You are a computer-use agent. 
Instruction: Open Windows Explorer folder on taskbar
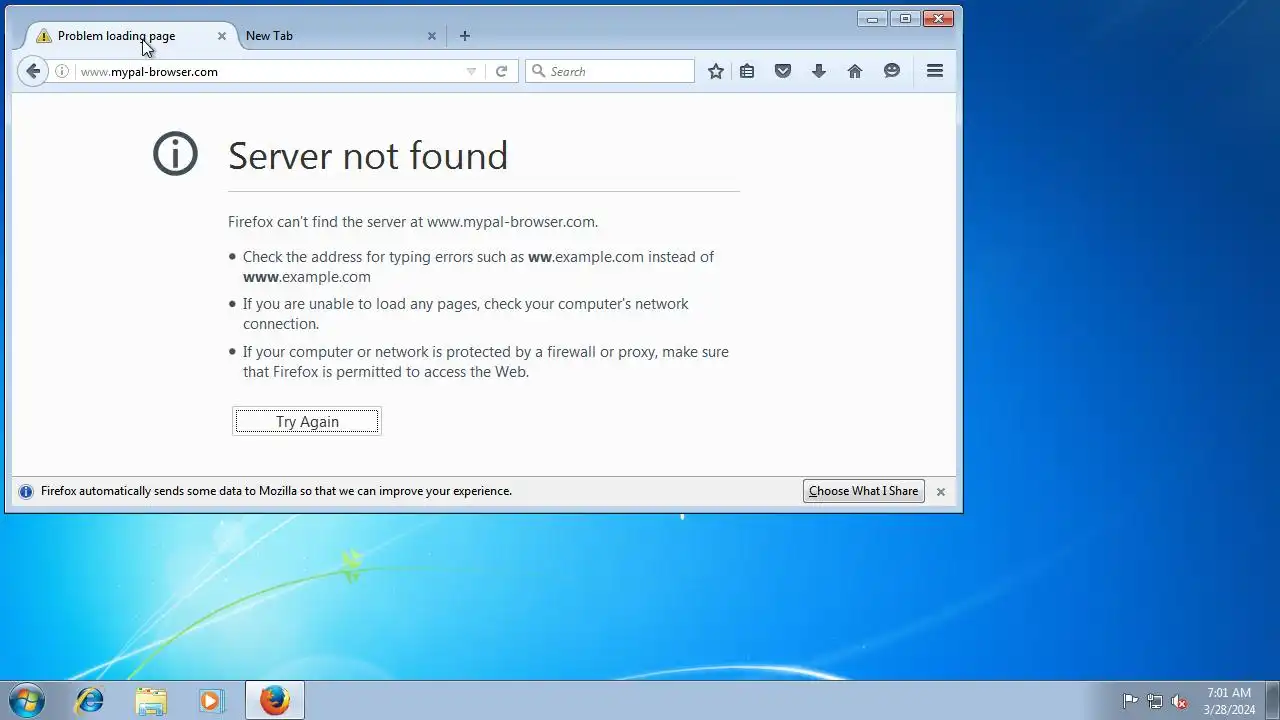point(151,700)
